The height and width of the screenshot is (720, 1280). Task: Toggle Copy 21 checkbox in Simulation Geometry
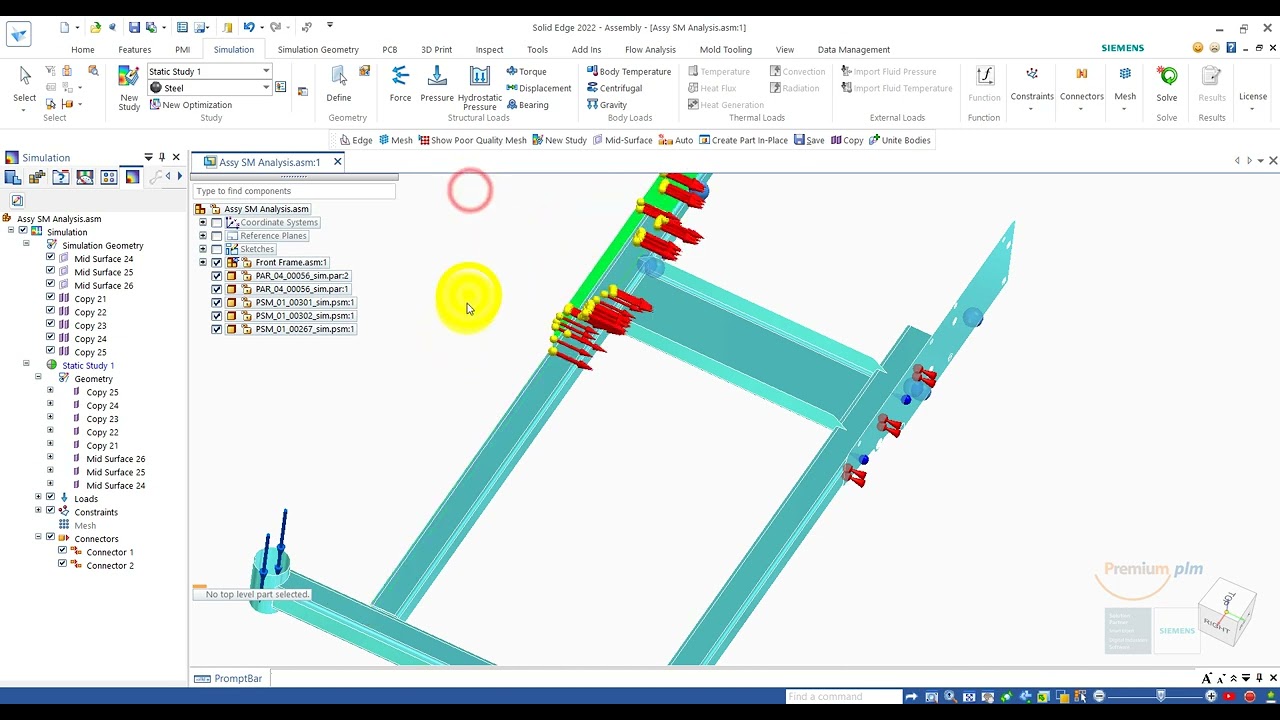pos(51,298)
